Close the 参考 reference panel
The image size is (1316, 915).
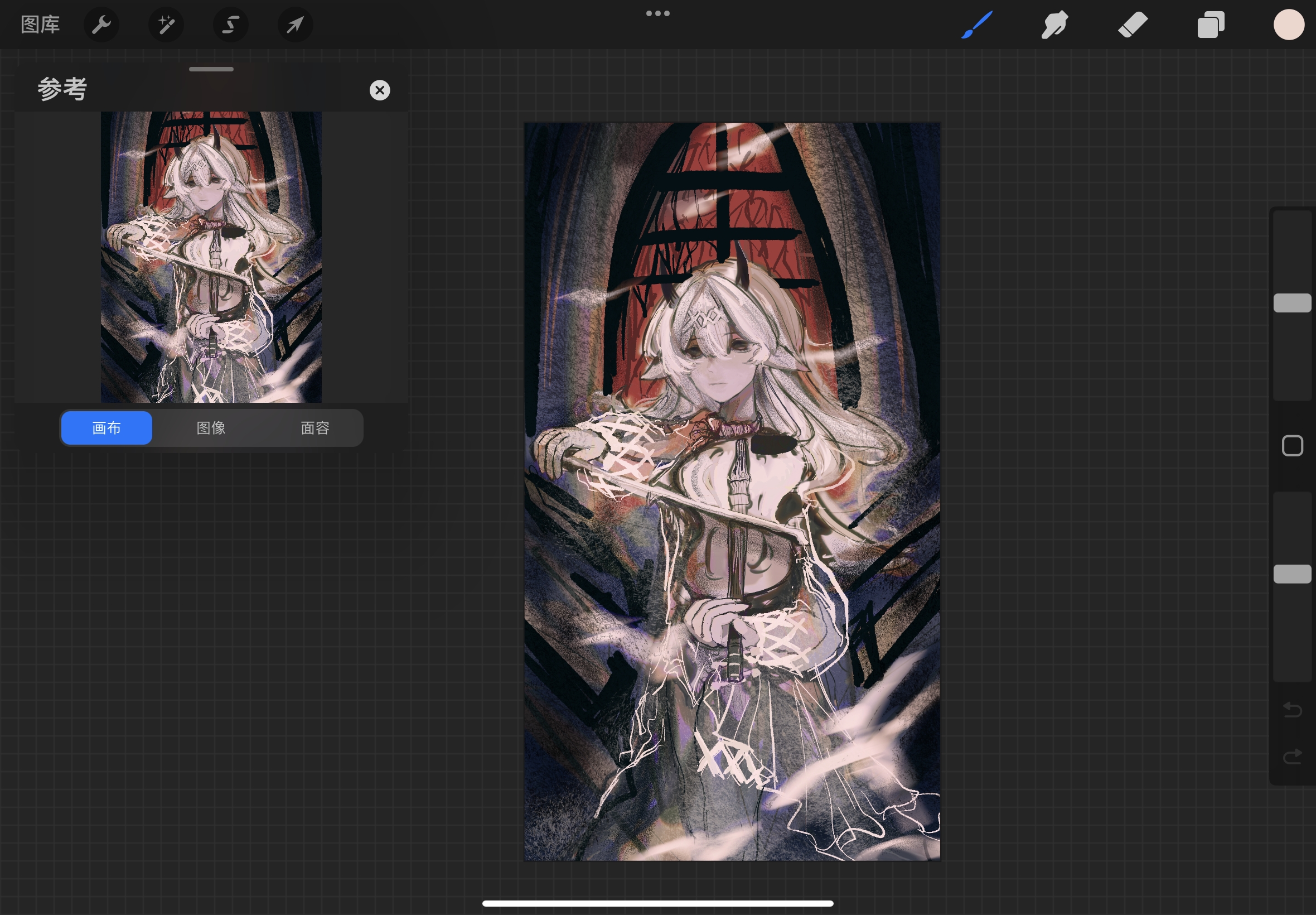(x=379, y=90)
